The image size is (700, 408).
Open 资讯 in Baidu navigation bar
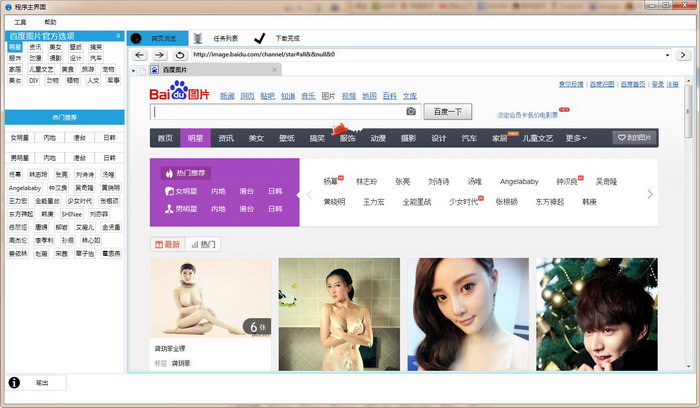coord(226,138)
